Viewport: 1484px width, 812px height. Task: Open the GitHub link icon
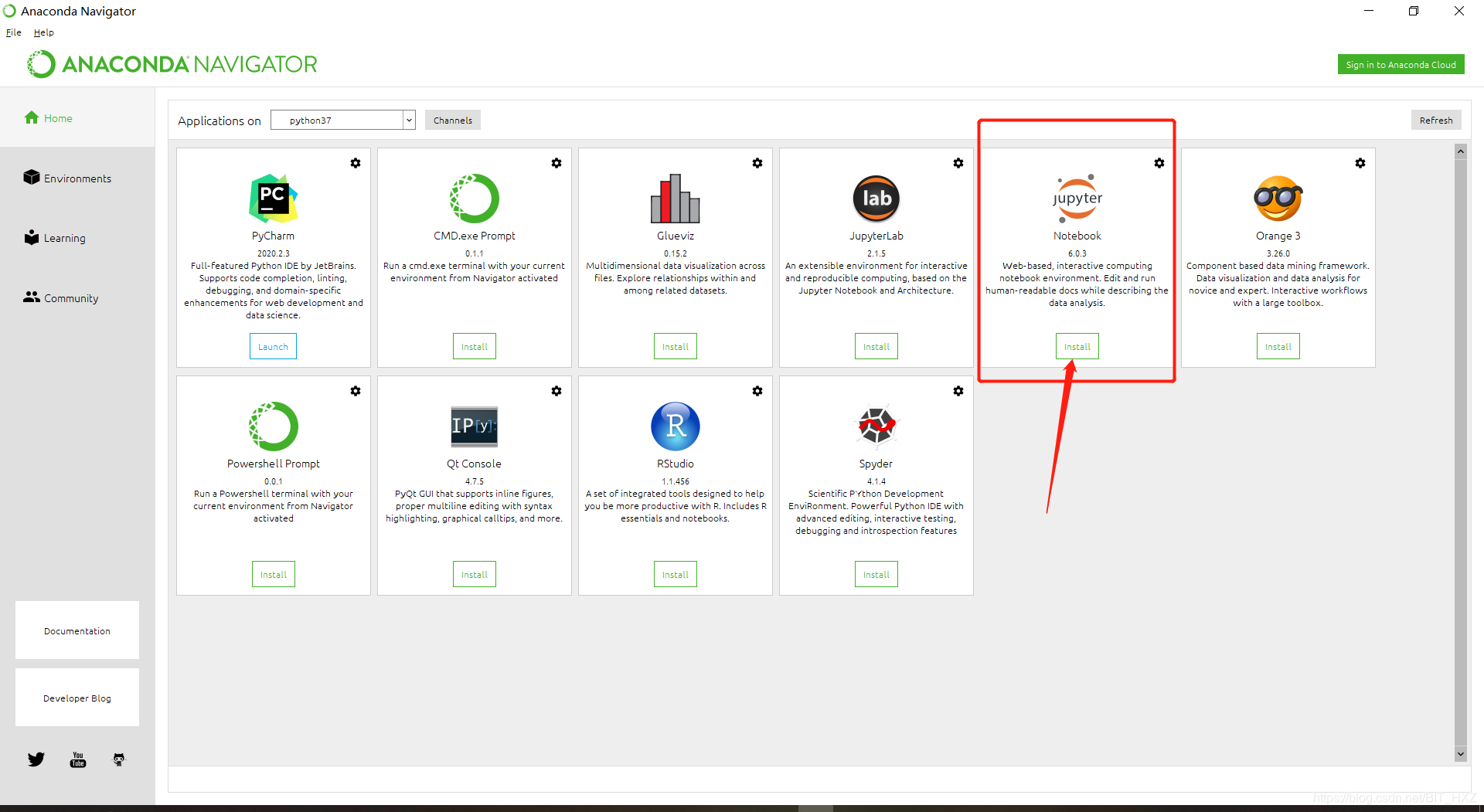point(119,759)
